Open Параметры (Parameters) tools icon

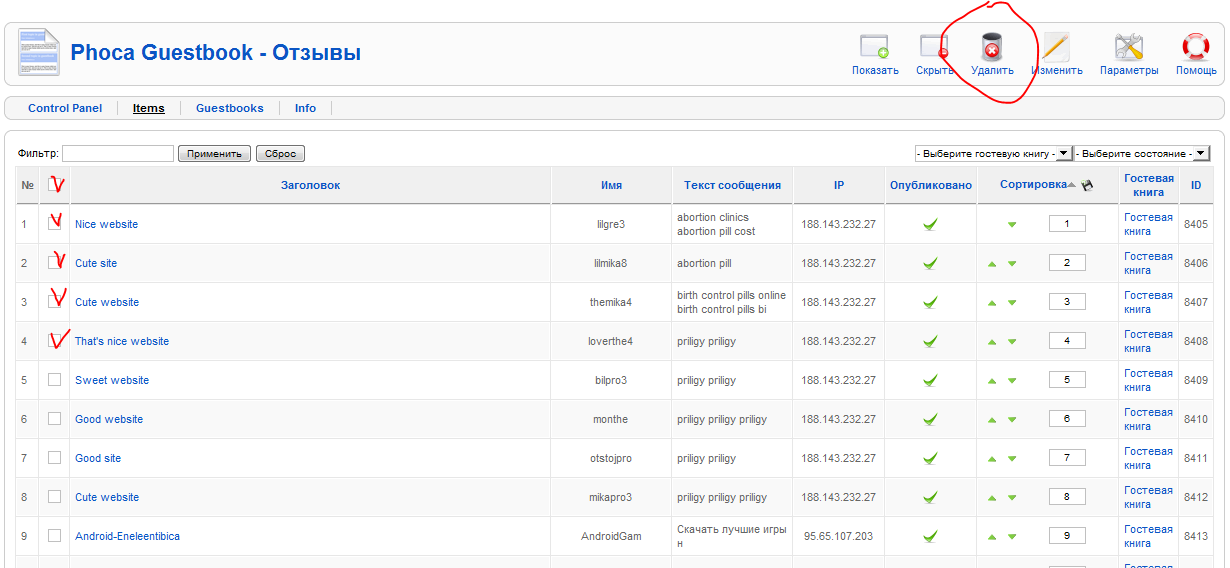pos(1129,48)
